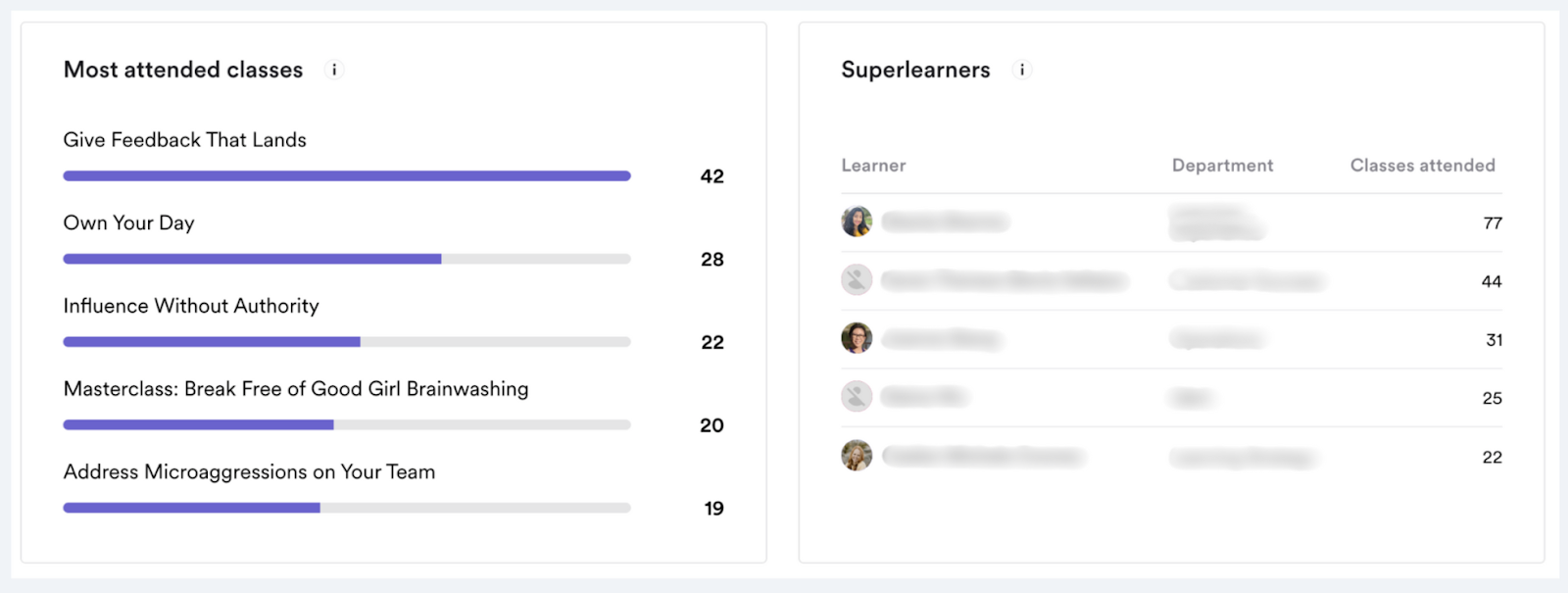Sort by Learner column header
This screenshot has width=1568, height=593.
873,166
